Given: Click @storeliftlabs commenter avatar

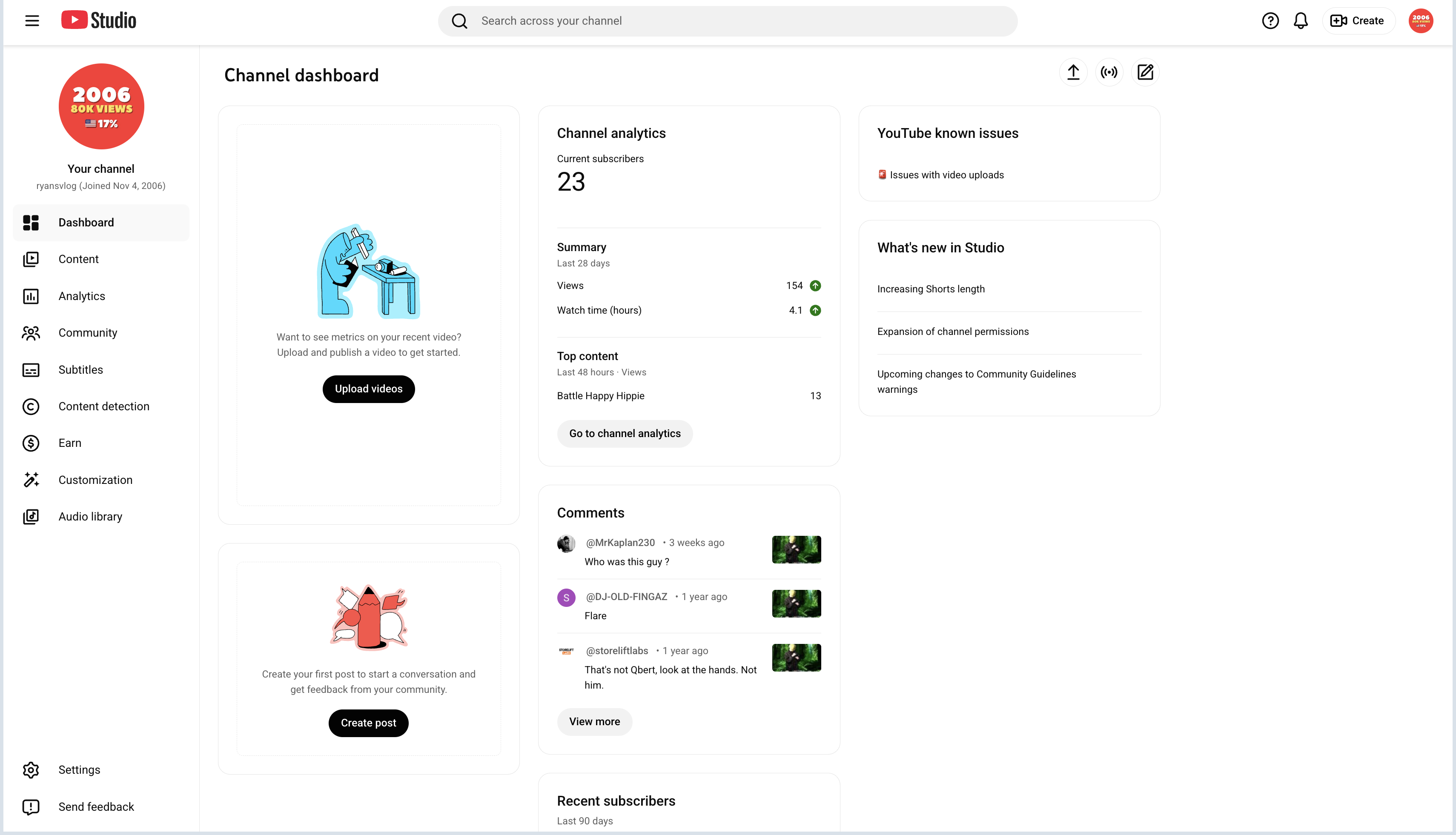Looking at the screenshot, I should 566,651.
